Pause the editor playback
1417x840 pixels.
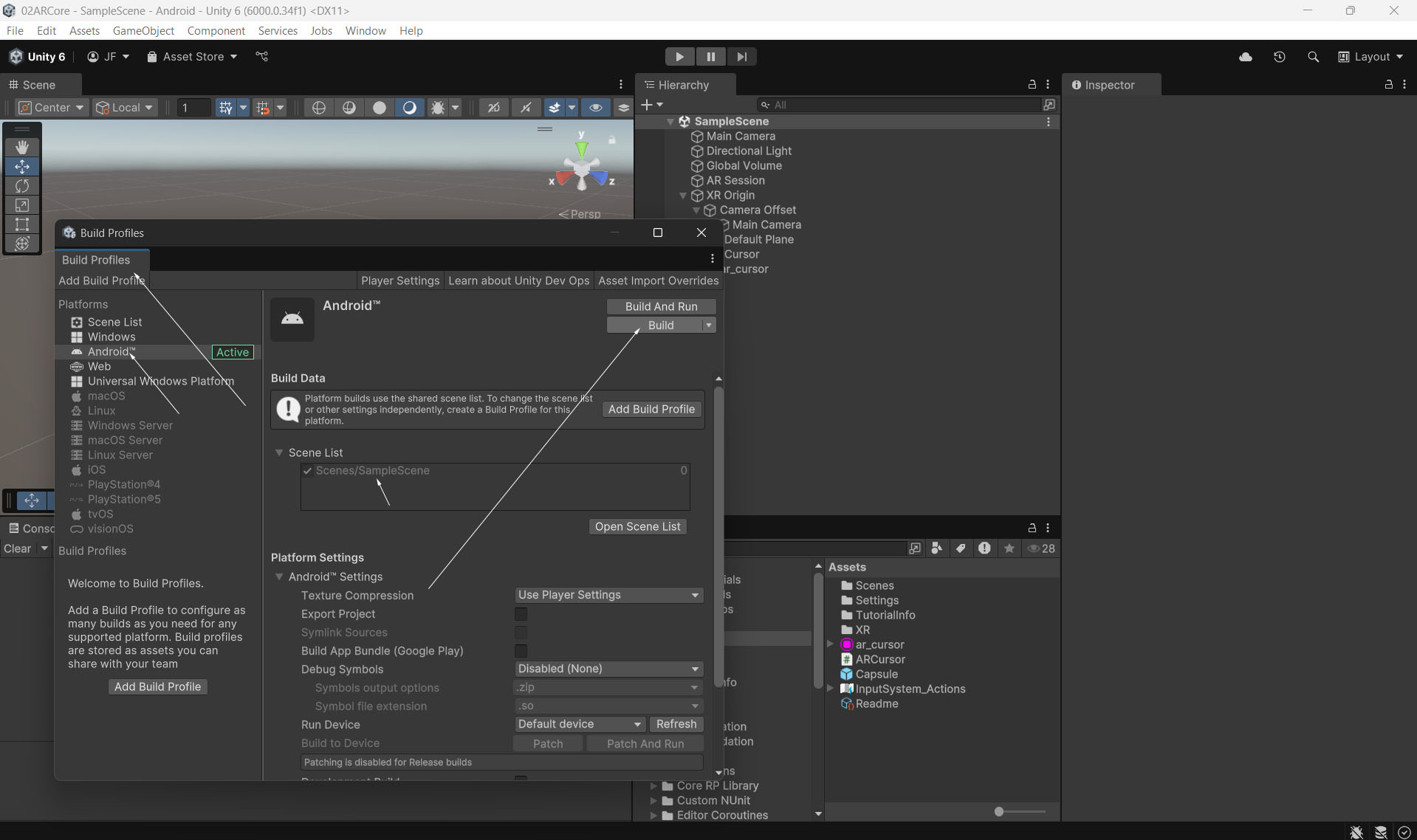pyautogui.click(x=710, y=57)
